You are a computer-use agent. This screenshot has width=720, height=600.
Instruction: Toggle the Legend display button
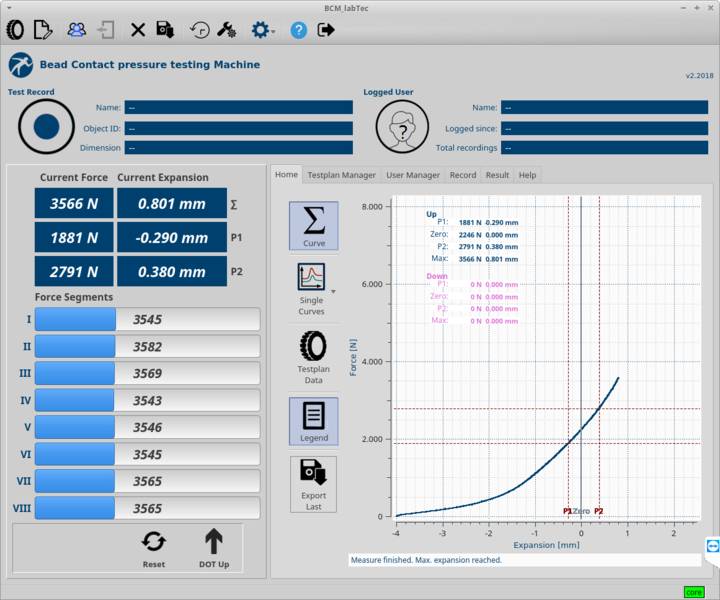coord(313,421)
